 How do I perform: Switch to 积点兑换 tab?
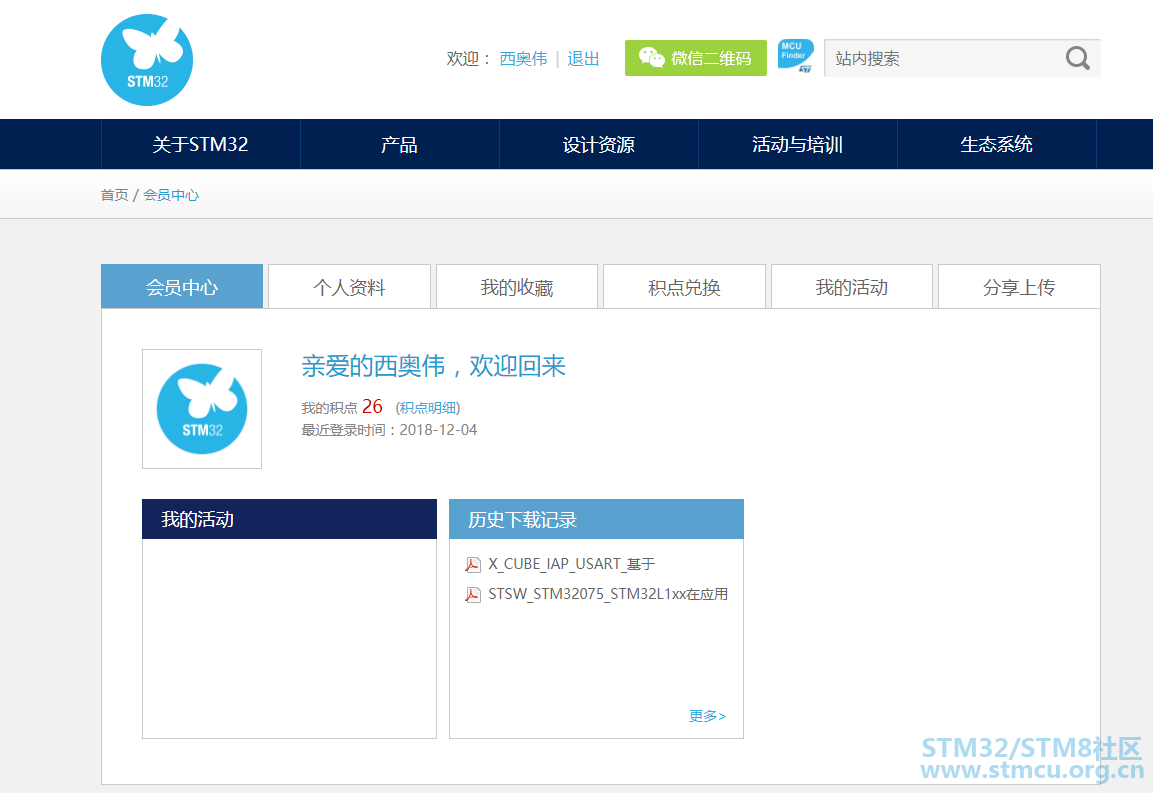(685, 287)
